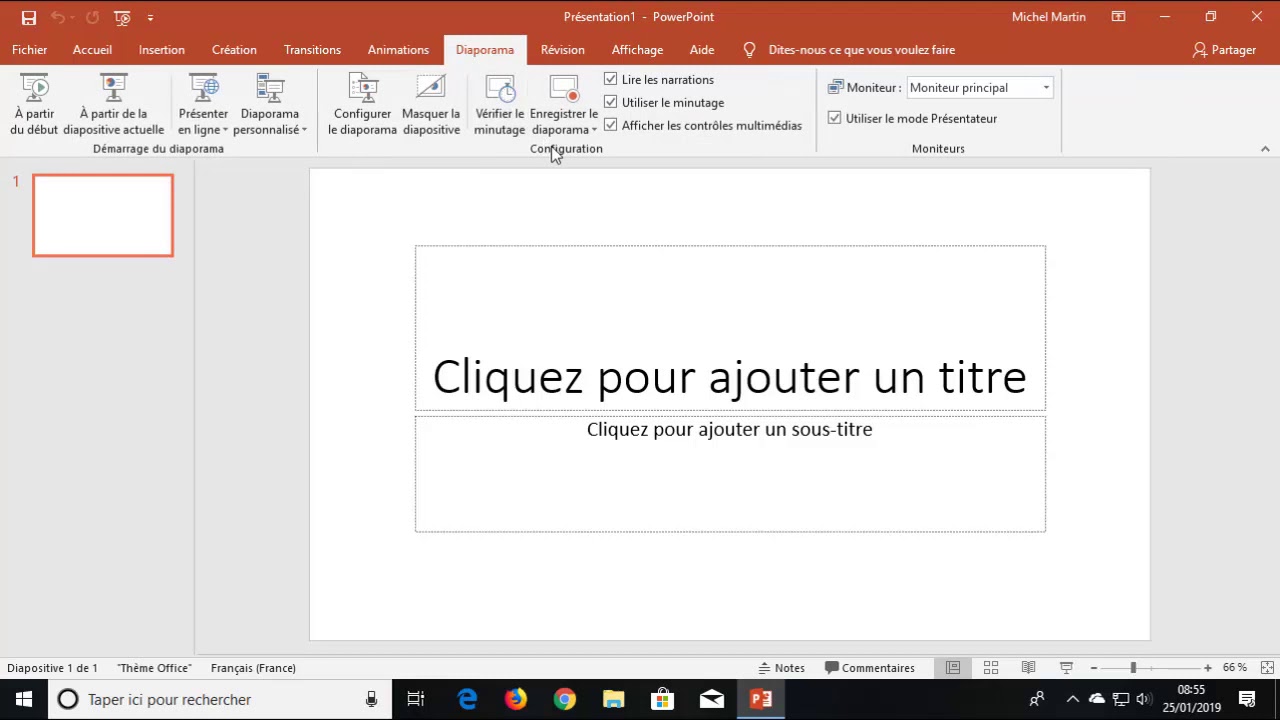Launch Microsoft Edge from the taskbar
This screenshot has height=720, width=1280.
coord(468,700)
